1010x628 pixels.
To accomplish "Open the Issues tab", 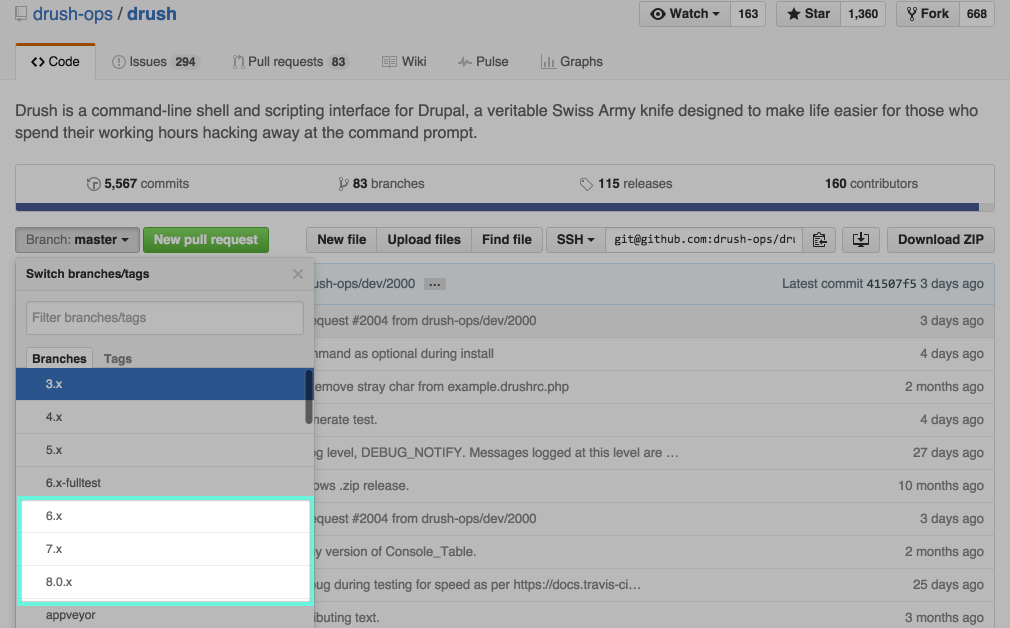I will tap(155, 62).
